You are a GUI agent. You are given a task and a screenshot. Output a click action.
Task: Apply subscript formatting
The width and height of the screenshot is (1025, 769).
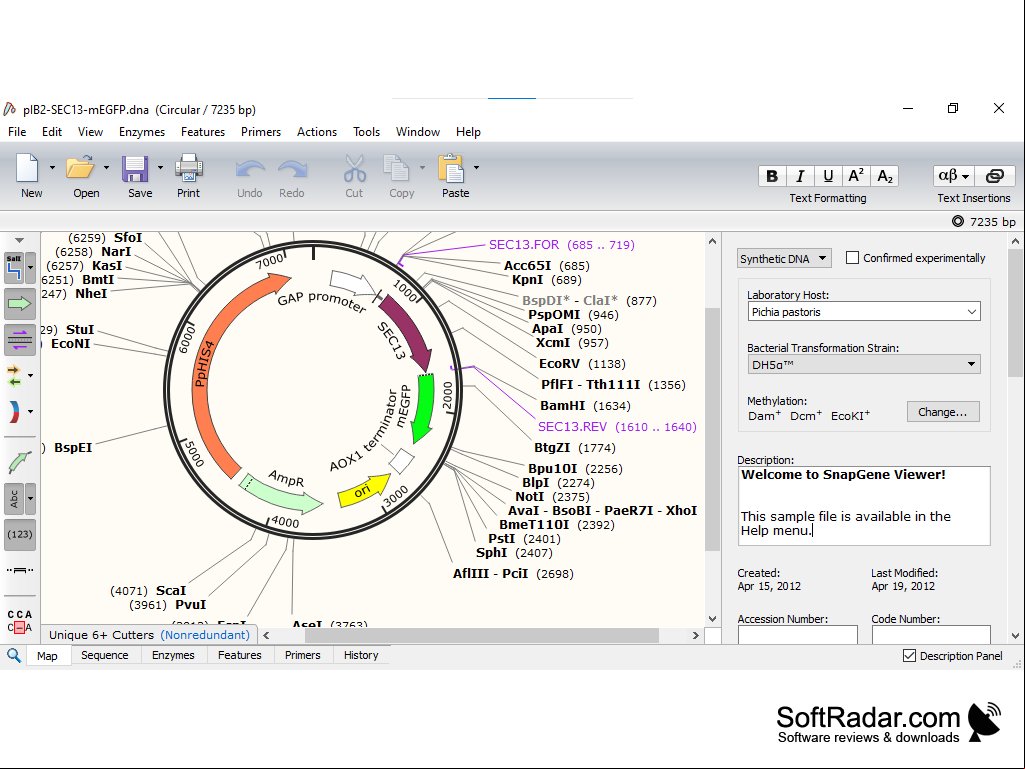click(884, 176)
